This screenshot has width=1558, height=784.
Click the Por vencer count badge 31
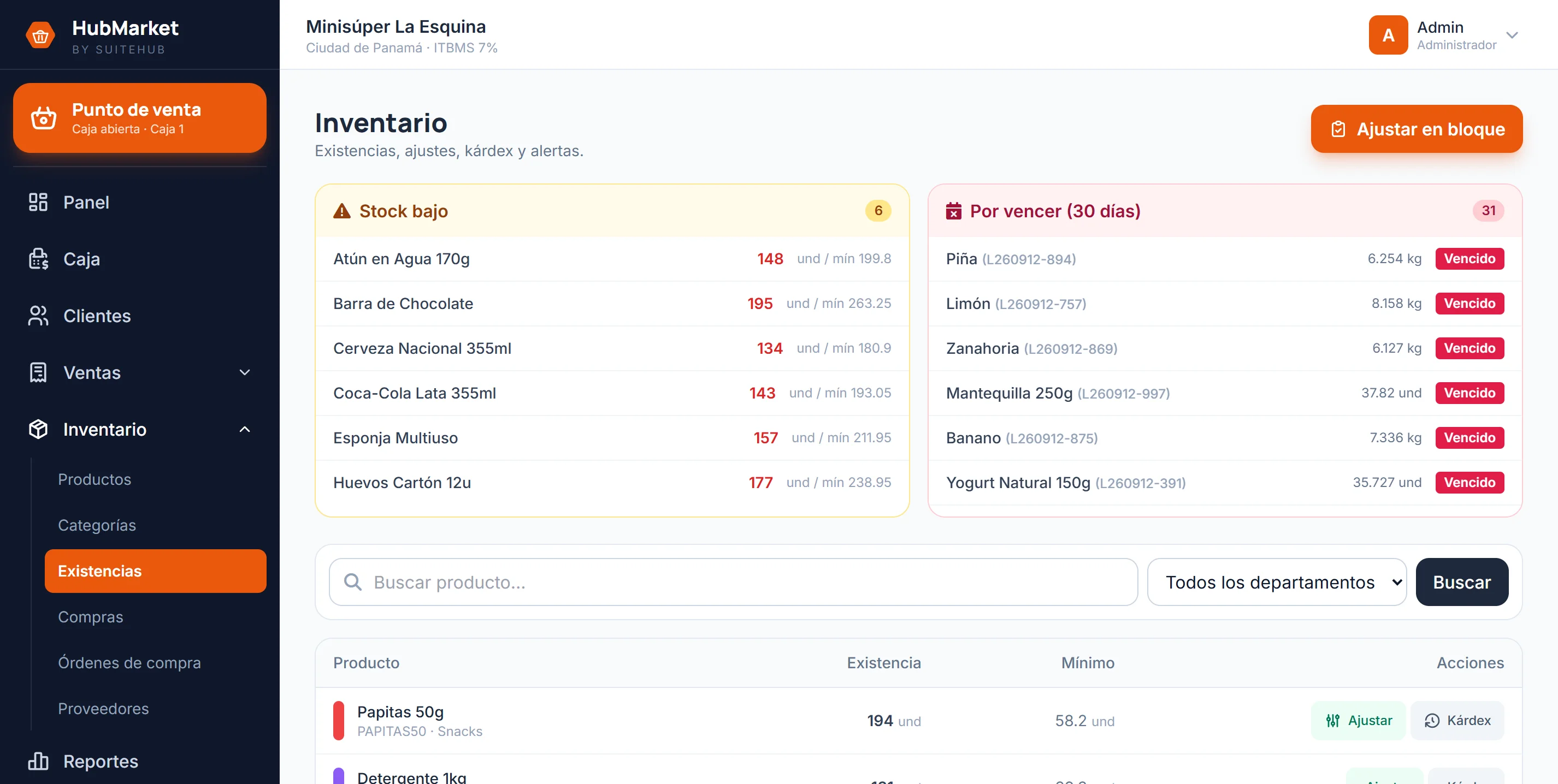(x=1489, y=211)
